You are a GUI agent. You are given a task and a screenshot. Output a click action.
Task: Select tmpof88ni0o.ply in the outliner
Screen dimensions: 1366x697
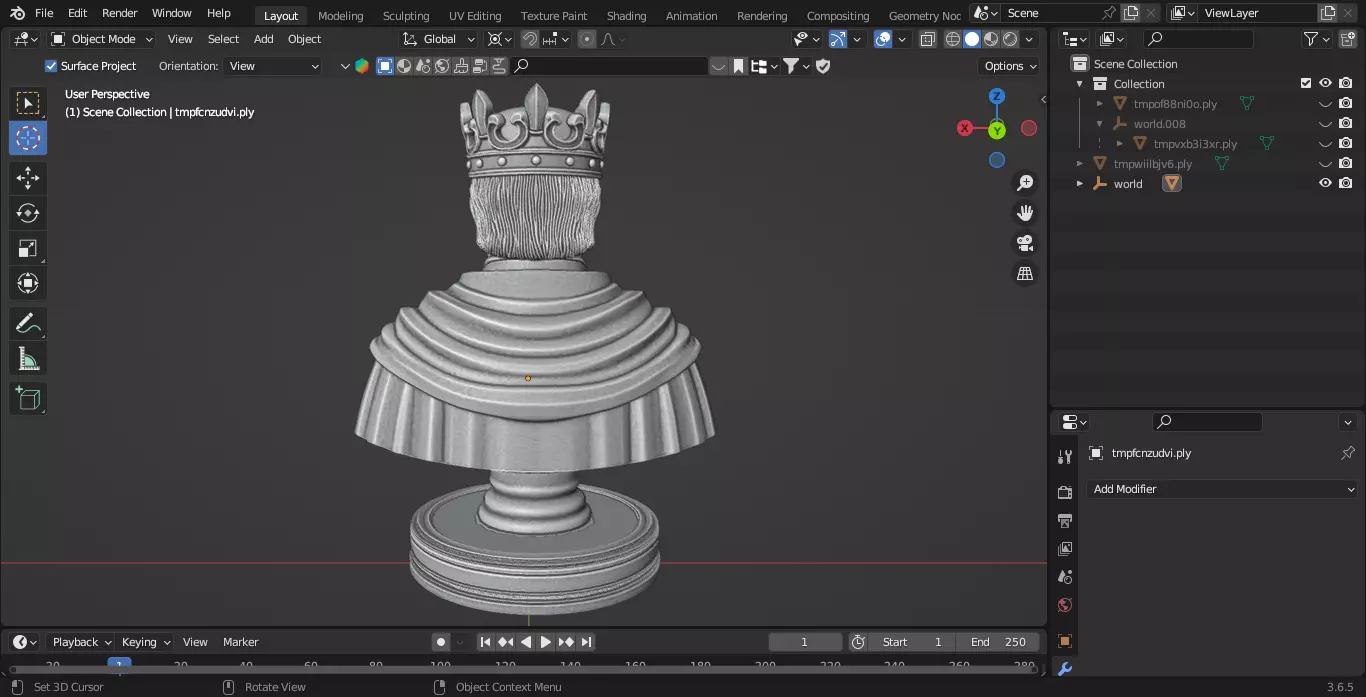[1175, 104]
